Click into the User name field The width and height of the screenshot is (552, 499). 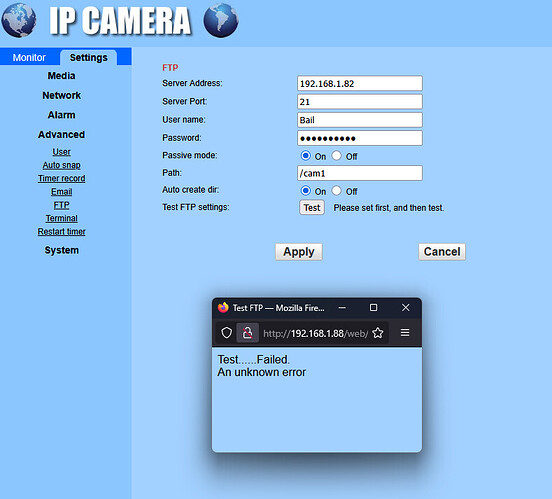tap(360, 120)
